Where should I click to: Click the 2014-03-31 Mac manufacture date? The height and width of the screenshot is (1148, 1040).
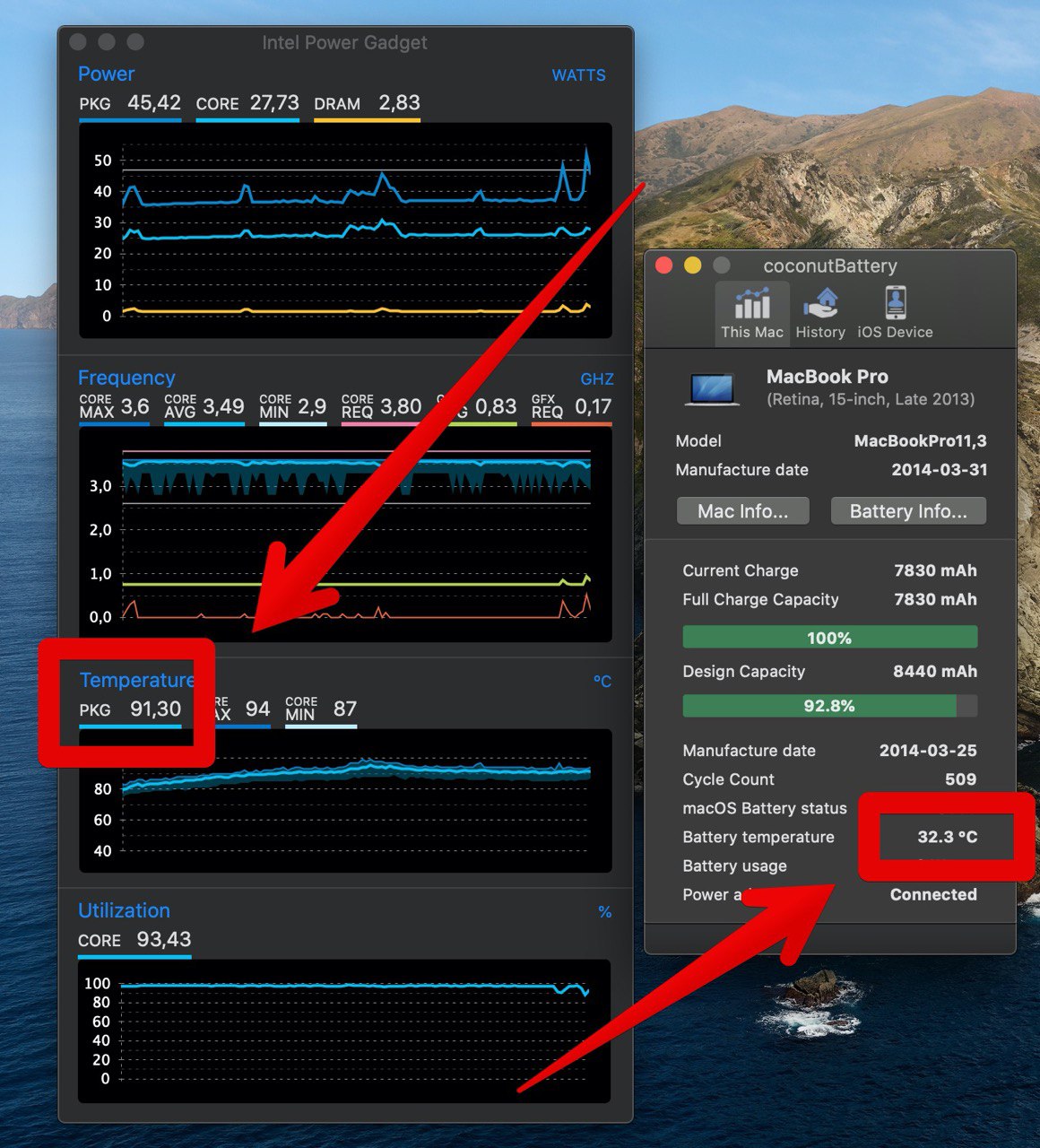click(x=939, y=469)
